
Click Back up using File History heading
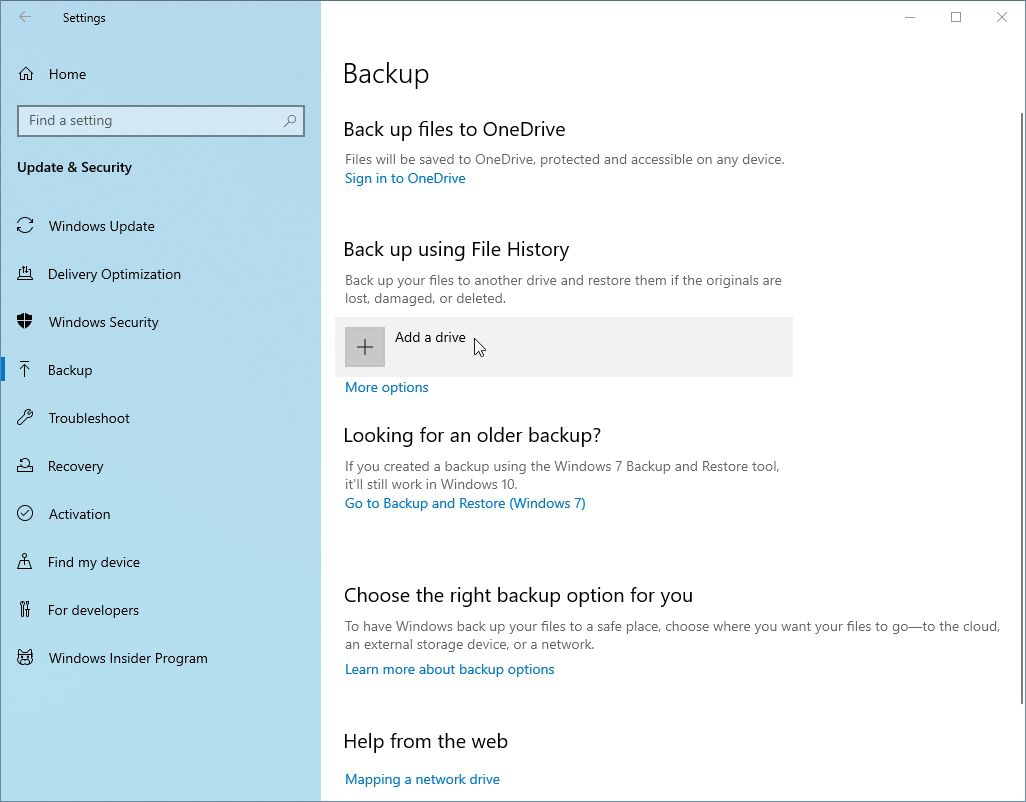[x=456, y=249]
